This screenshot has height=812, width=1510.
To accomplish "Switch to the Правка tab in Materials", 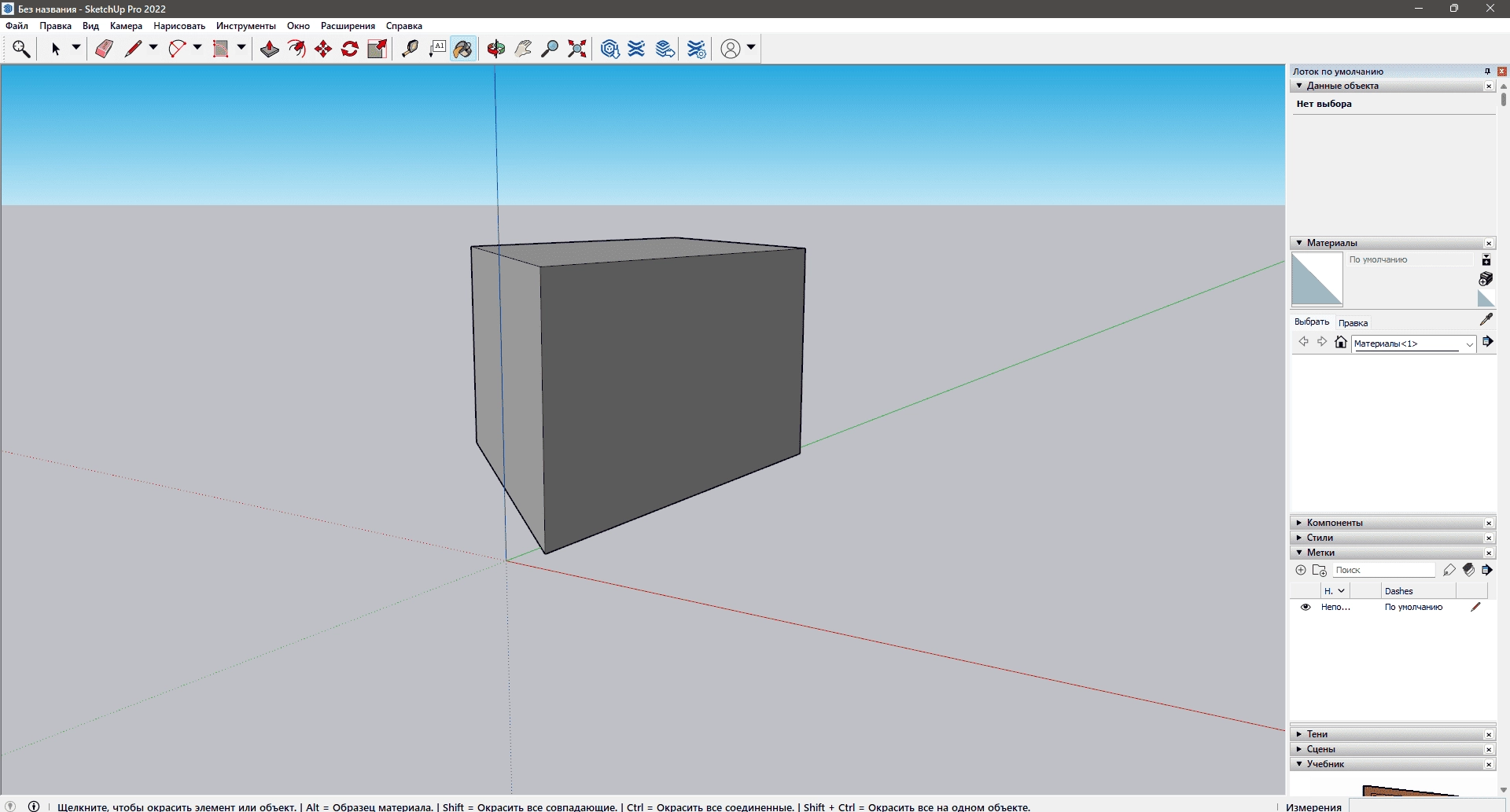I will click(x=1353, y=323).
